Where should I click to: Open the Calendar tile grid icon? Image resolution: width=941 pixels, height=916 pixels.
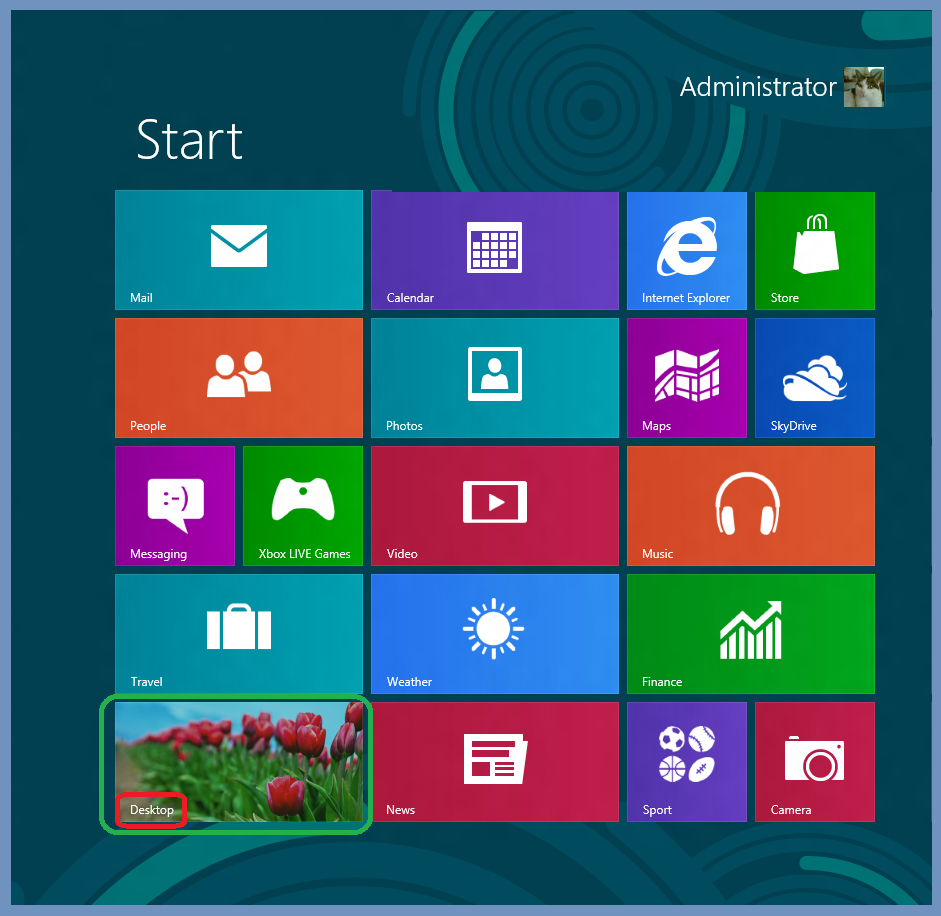(x=495, y=247)
